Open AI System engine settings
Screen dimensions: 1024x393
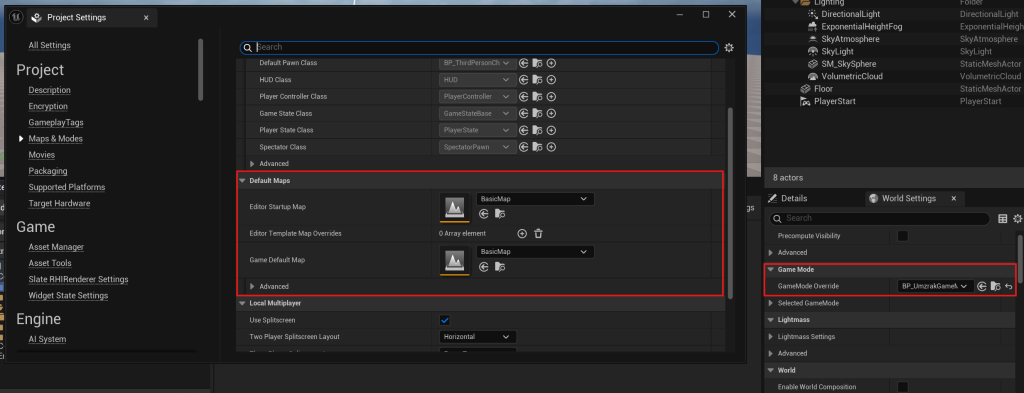point(47,339)
